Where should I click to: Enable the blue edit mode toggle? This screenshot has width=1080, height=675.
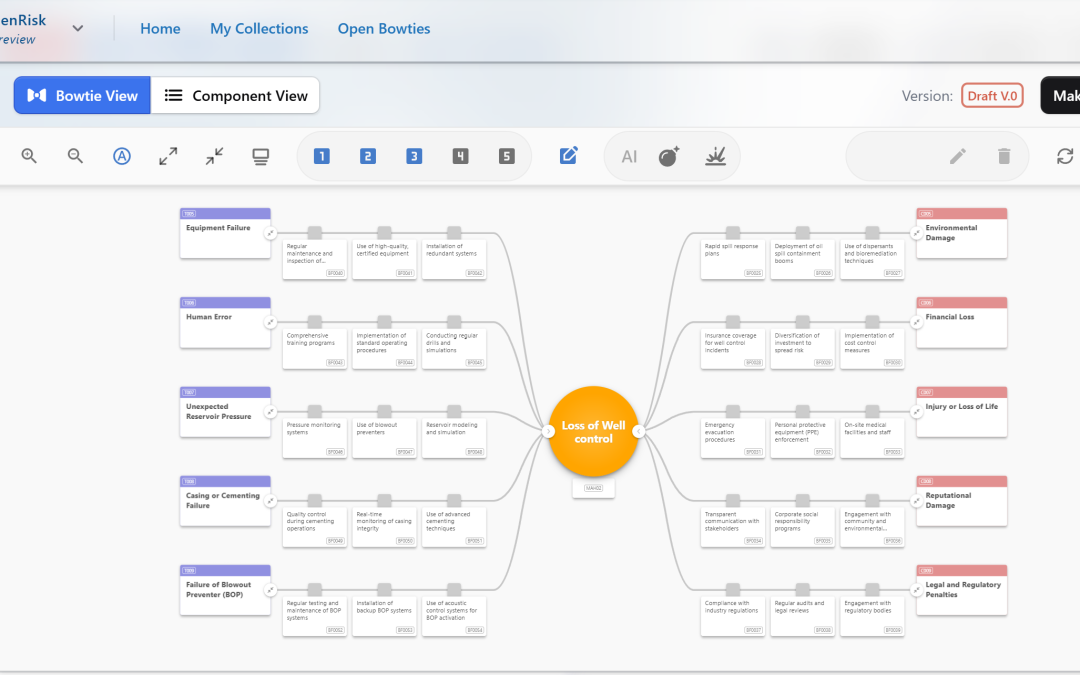point(568,155)
